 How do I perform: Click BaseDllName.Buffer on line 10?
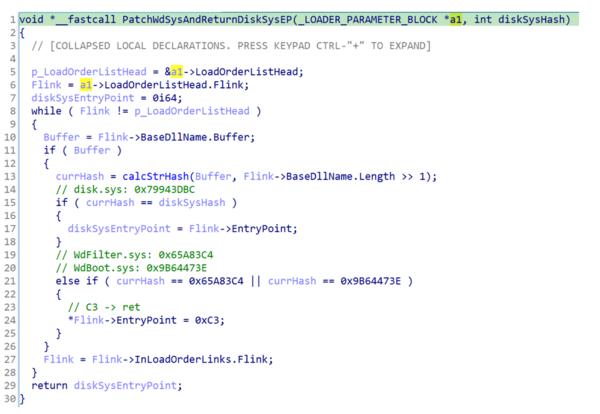pyautogui.click(x=195, y=137)
